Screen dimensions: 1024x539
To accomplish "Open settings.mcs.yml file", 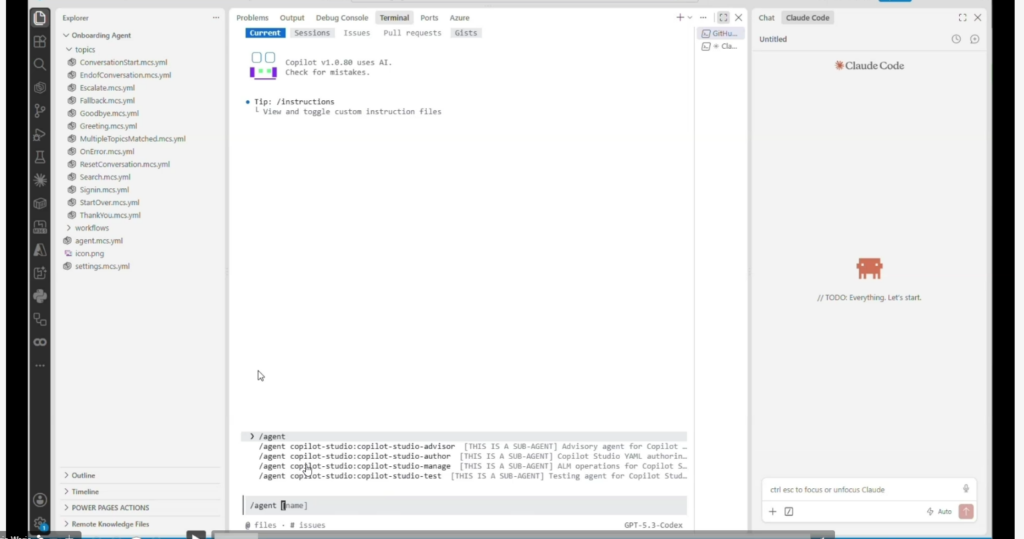I will point(102,266).
